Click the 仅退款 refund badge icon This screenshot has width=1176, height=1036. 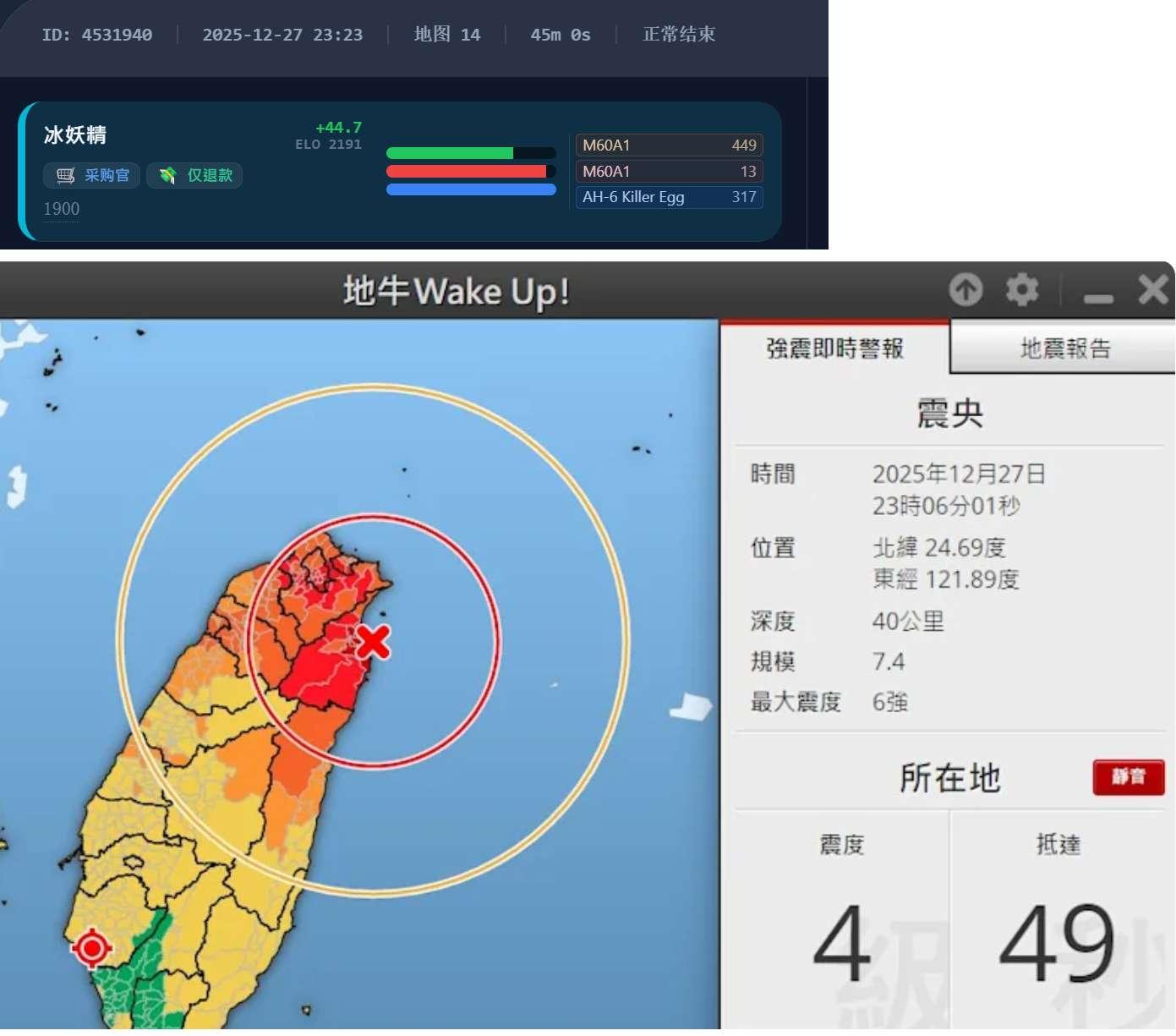pyautogui.click(x=168, y=175)
